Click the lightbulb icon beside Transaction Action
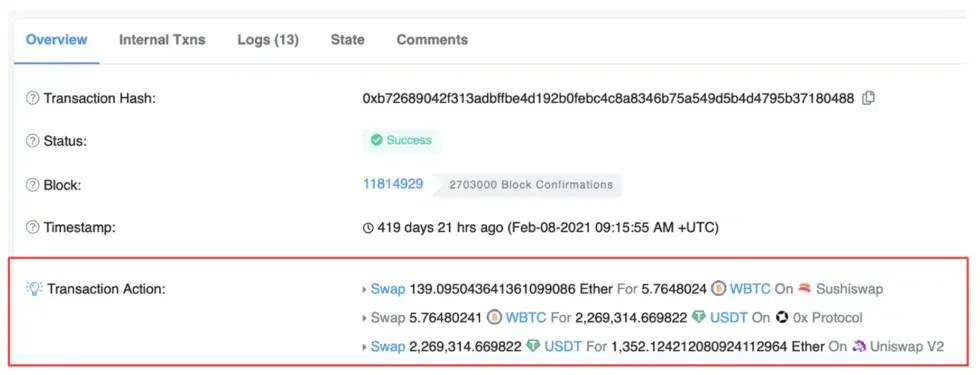 (34, 288)
